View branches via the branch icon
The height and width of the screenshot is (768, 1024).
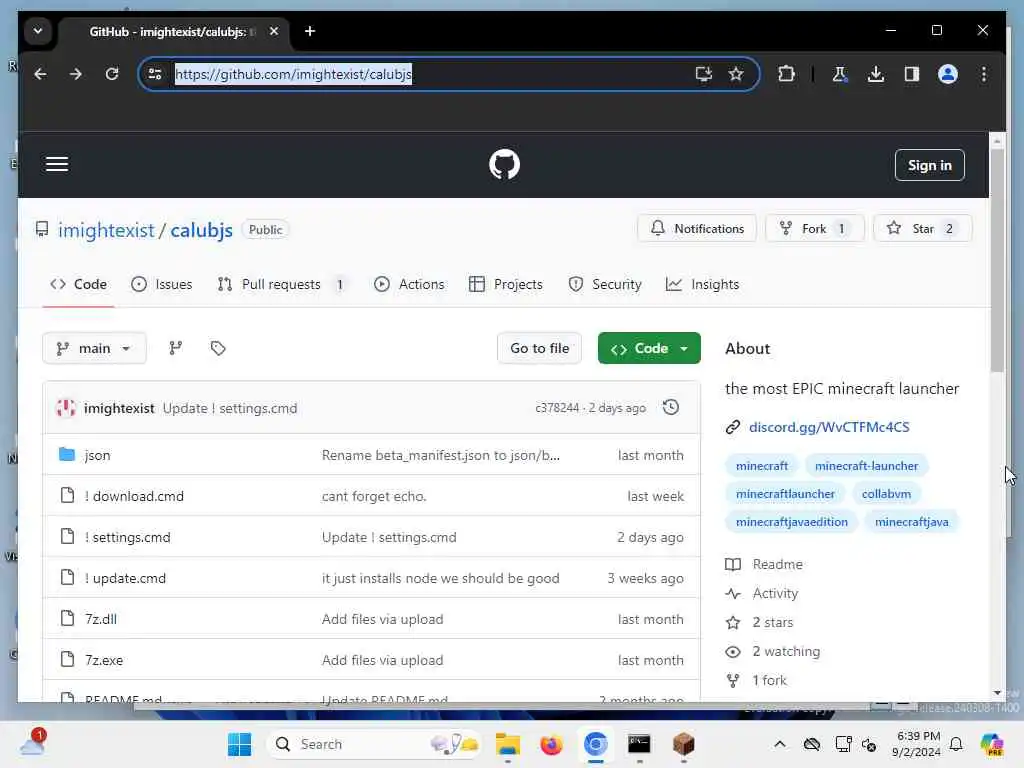176,348
